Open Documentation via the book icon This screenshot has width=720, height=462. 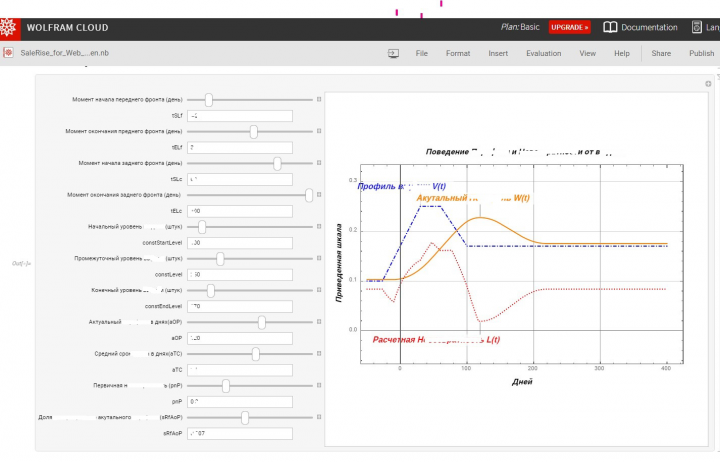(x=610, y=28)
